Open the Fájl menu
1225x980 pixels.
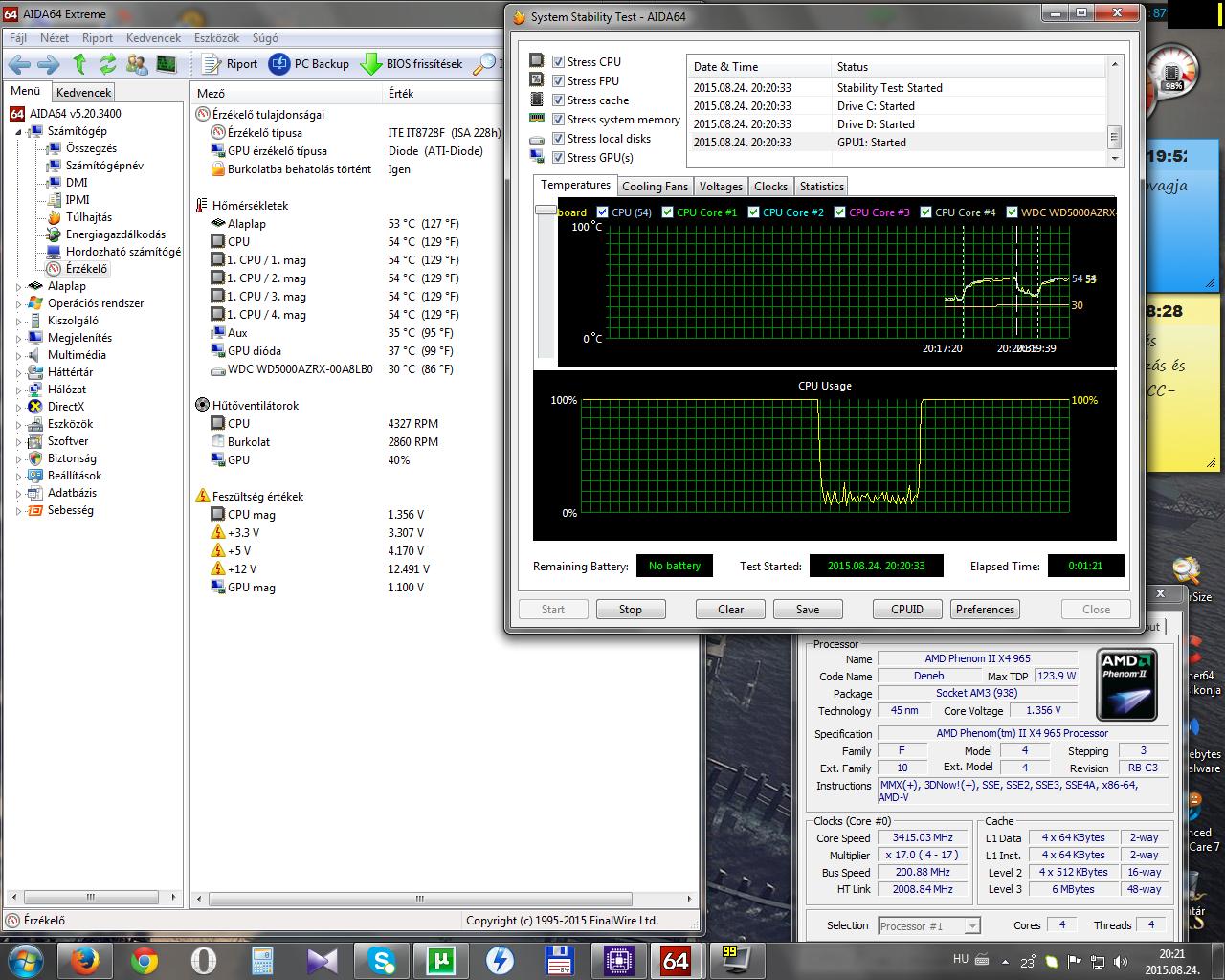(17, 38)
